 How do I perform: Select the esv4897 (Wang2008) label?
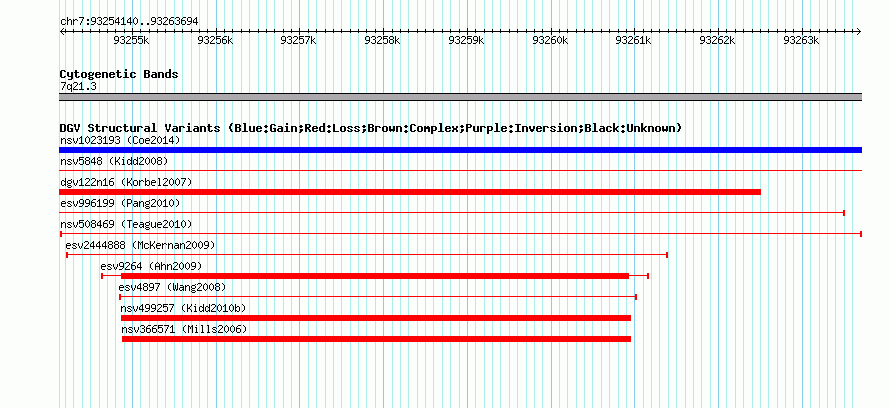(x=172, y=287)
